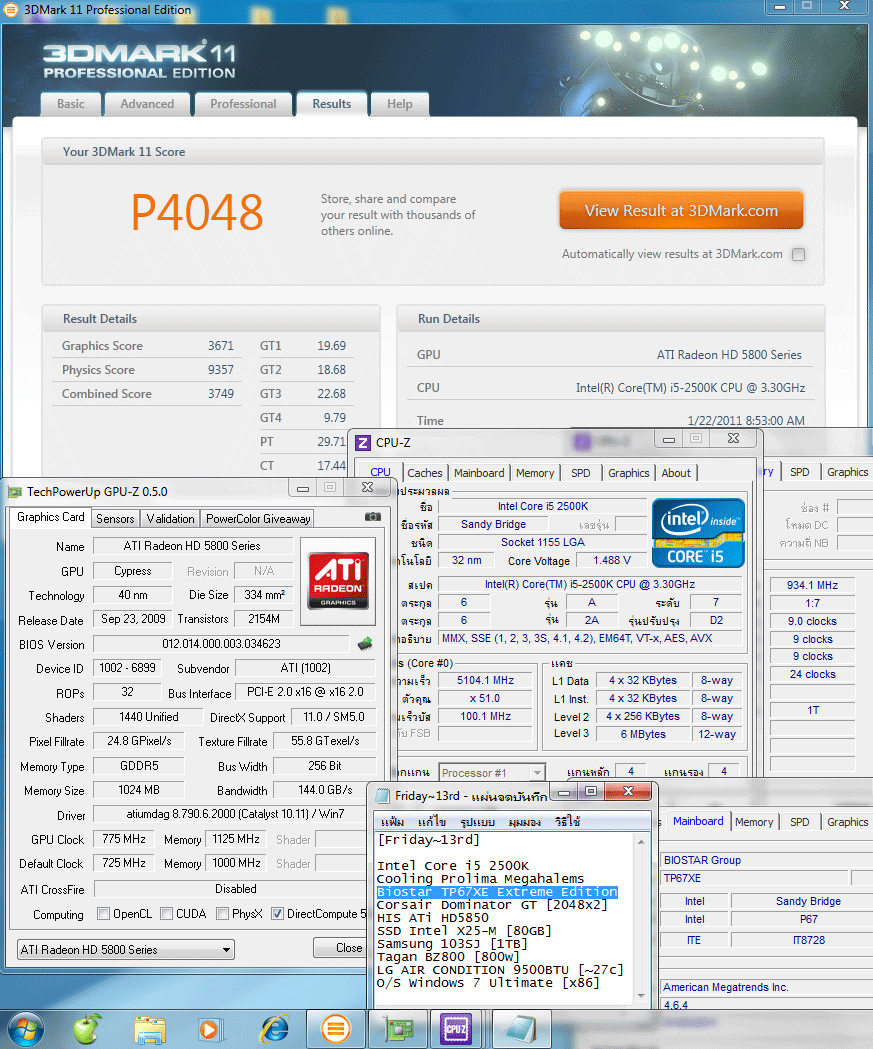This screenshot has height=1049, width=873.
Task: Click Notepad scrollbar up arrow
Action: click(641, 842)
